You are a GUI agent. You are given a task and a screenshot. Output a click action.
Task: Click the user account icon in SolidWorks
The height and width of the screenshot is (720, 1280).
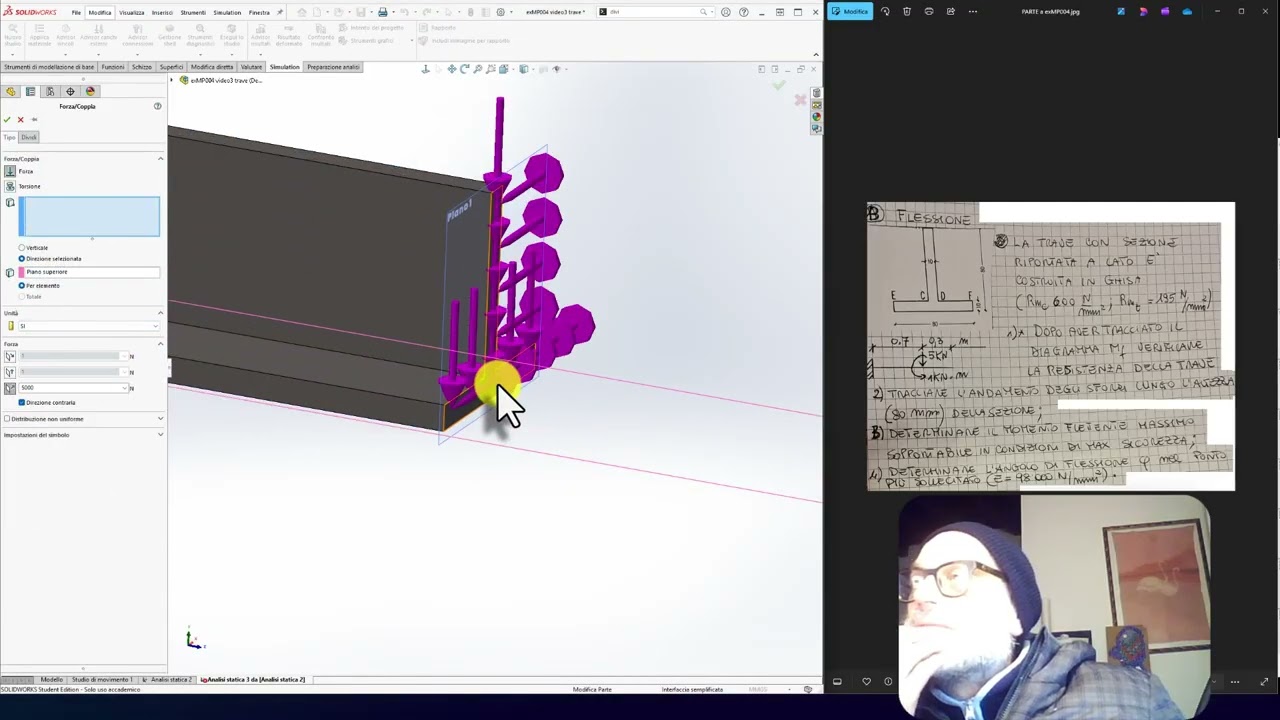(x=726, y=12)
